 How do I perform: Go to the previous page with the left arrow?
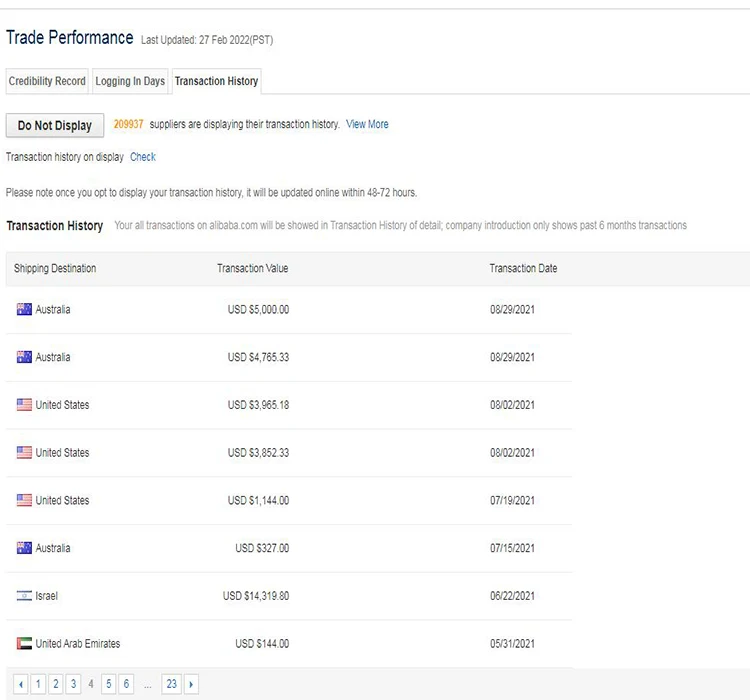20,684
